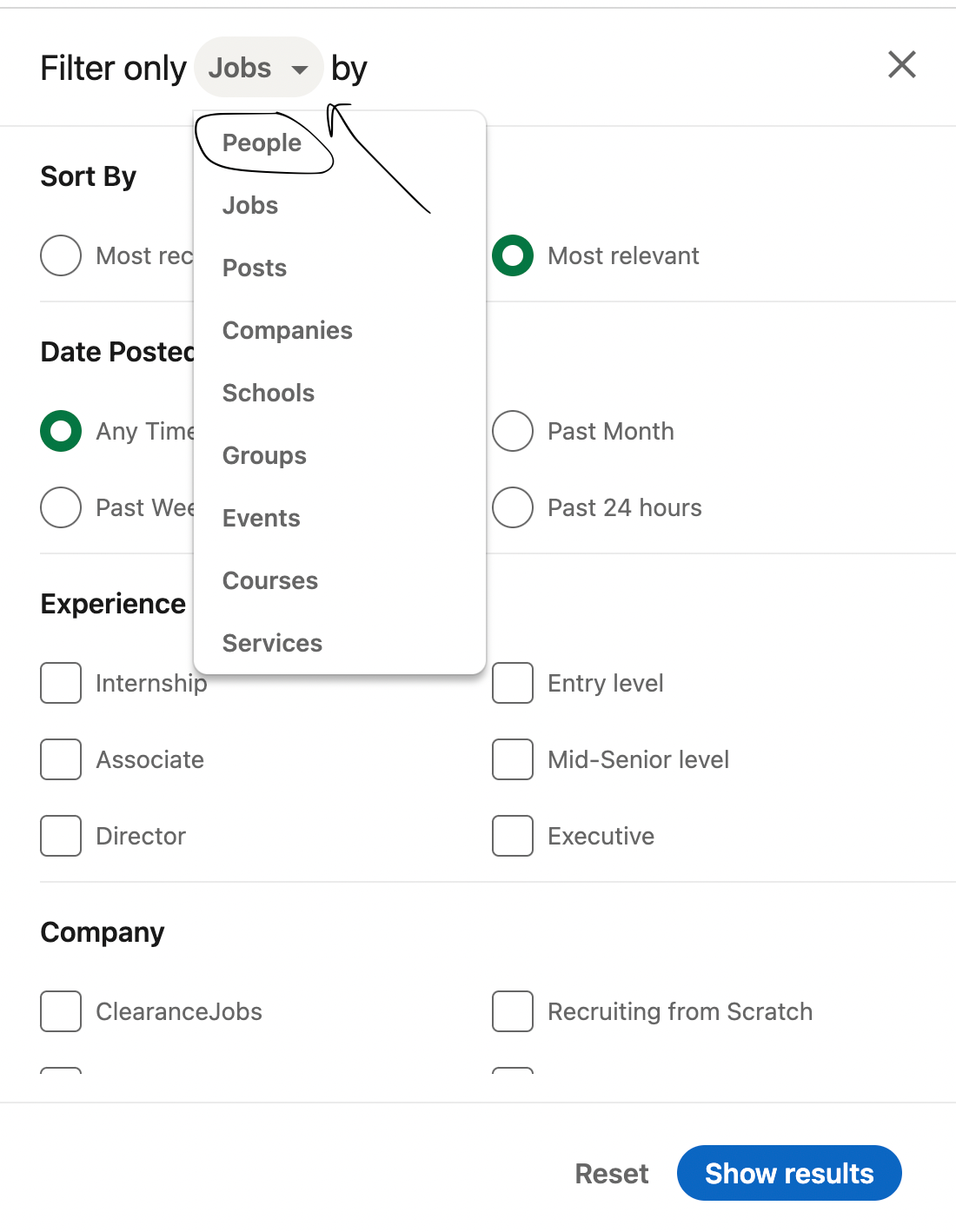Click the Reset button
The width and height of the screenshot is (956, 1232).
(612, 1174)
